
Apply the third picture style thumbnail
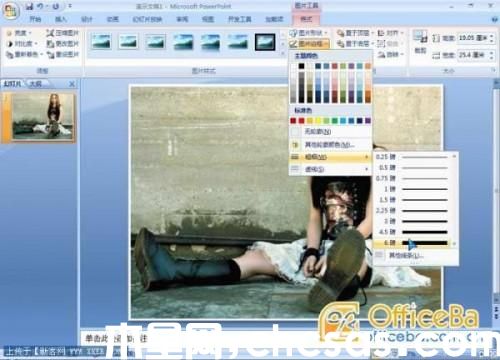[156, 42]
